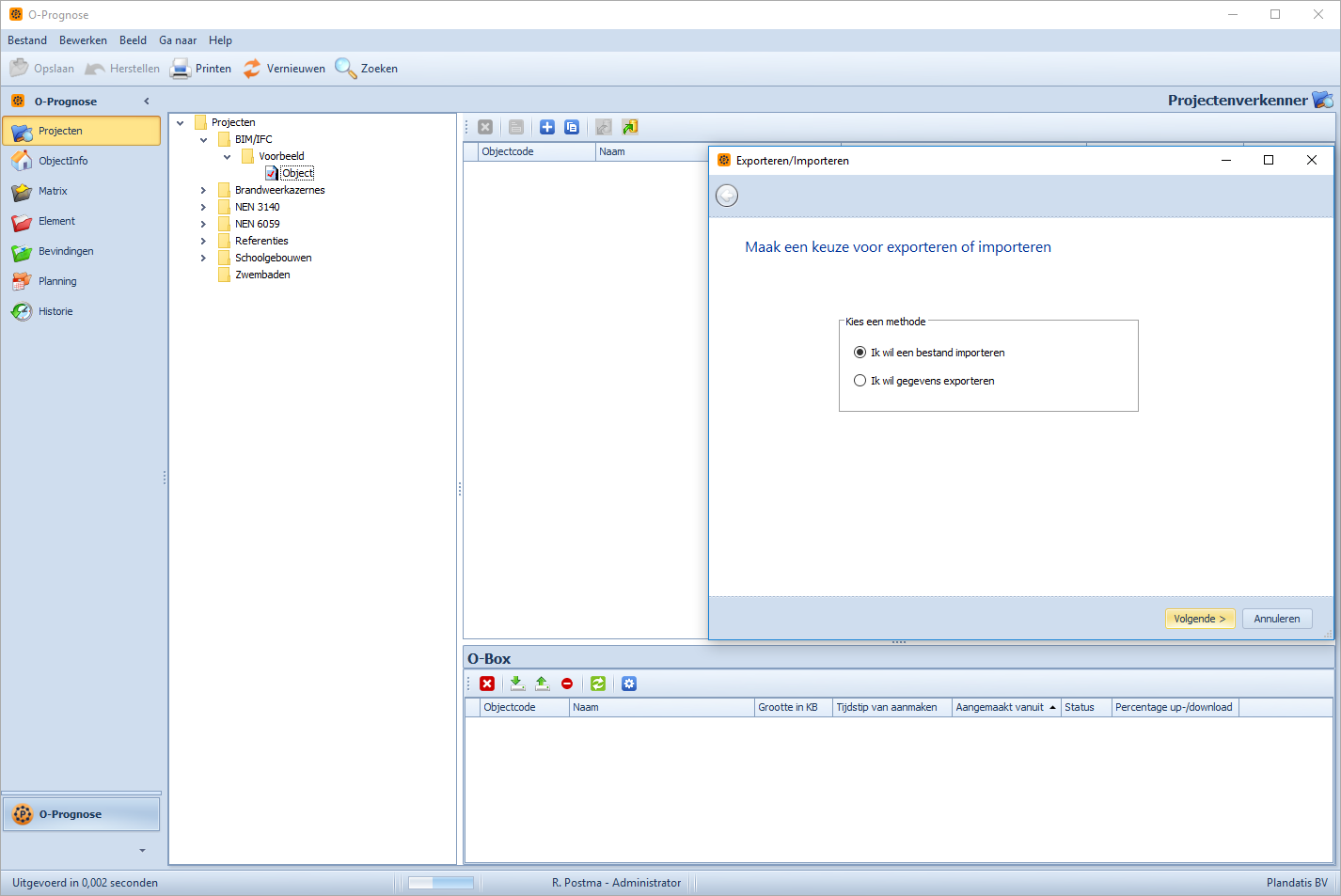Viewport: 1341px width, 896px height.
Task: Open the Bewerken menu
Action: [x=83, y=40]
